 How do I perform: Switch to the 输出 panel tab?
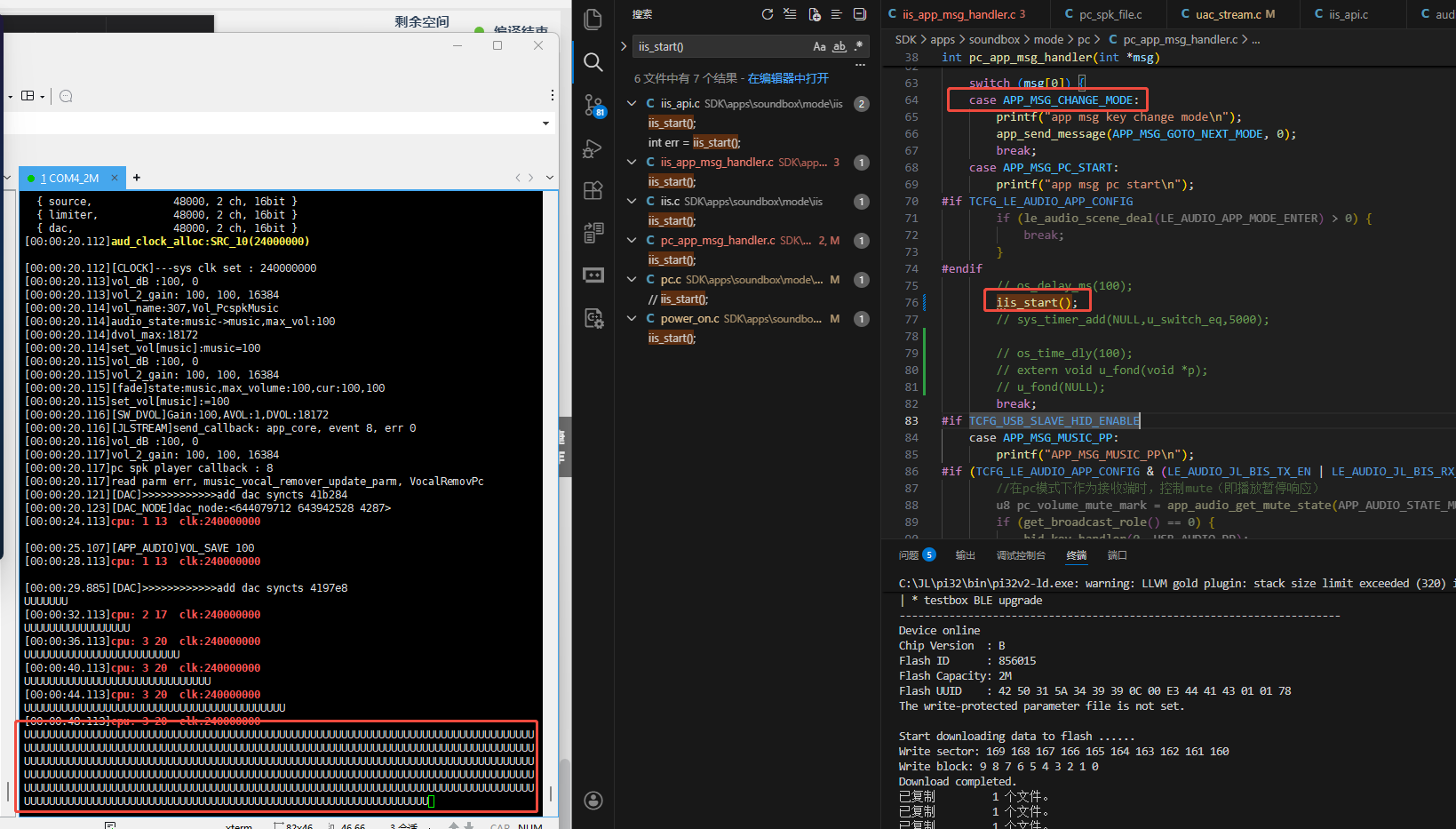[966, 555]
